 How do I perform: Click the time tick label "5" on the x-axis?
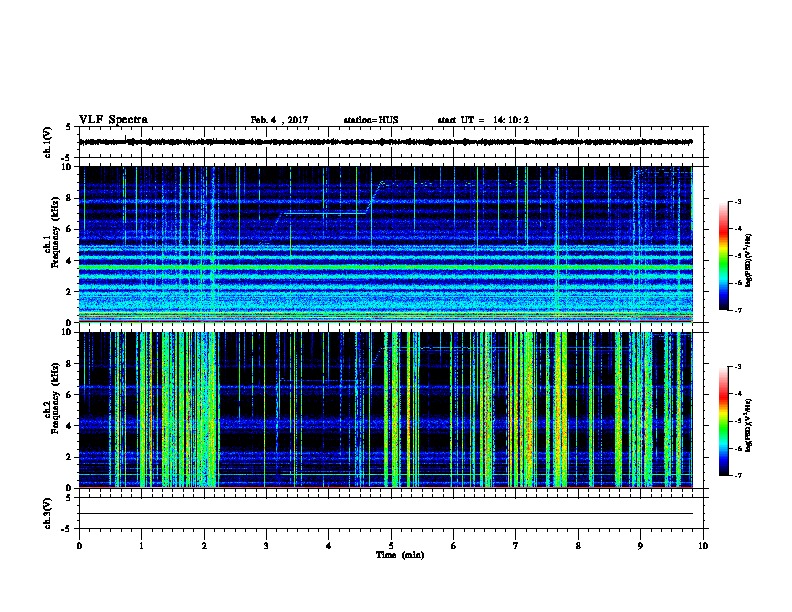(x=391, y=546)
